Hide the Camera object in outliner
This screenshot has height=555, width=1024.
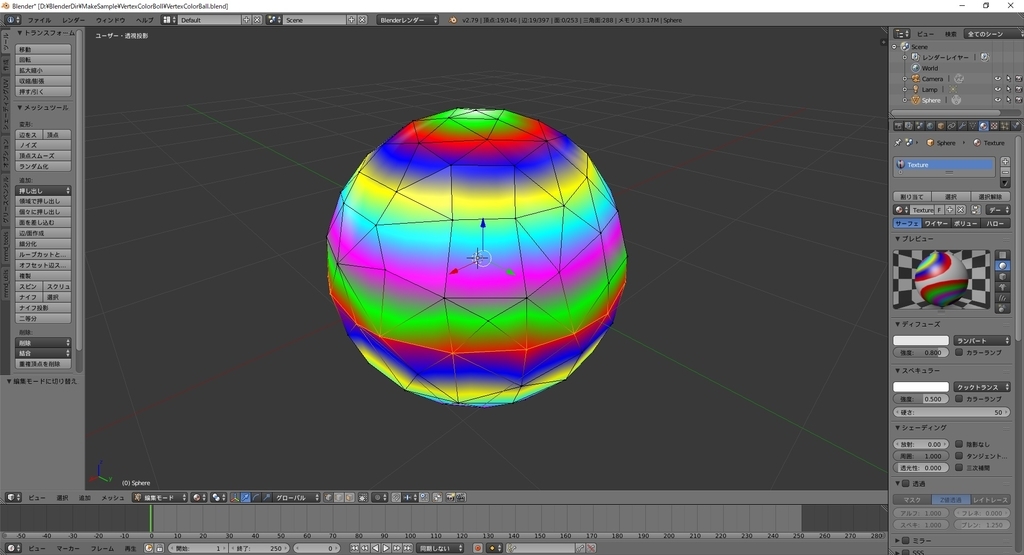tap(997, 78)
